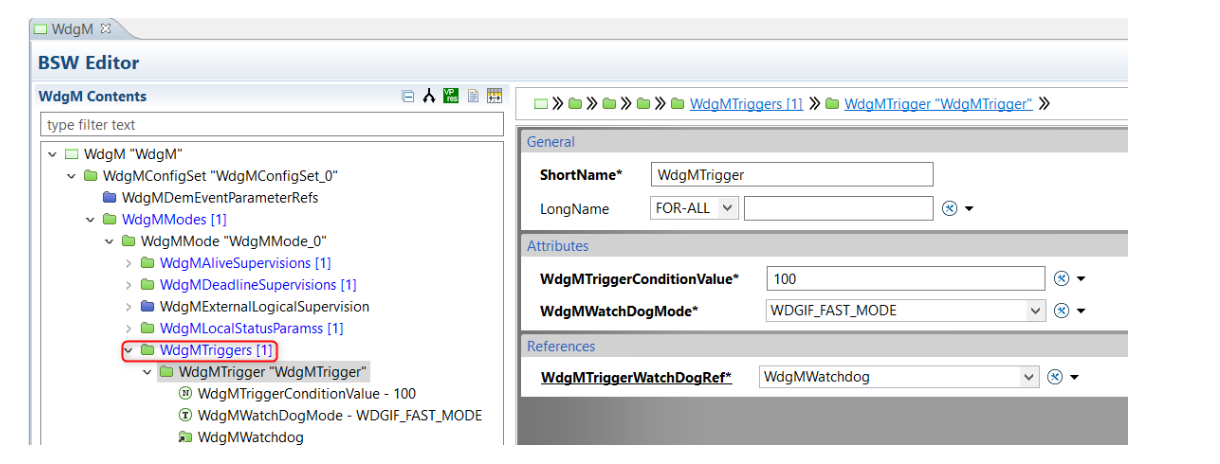The image size is (1220, 464).
Task: Click the WdgMAliveSupervisions folder icon
Action: (147, 263)
